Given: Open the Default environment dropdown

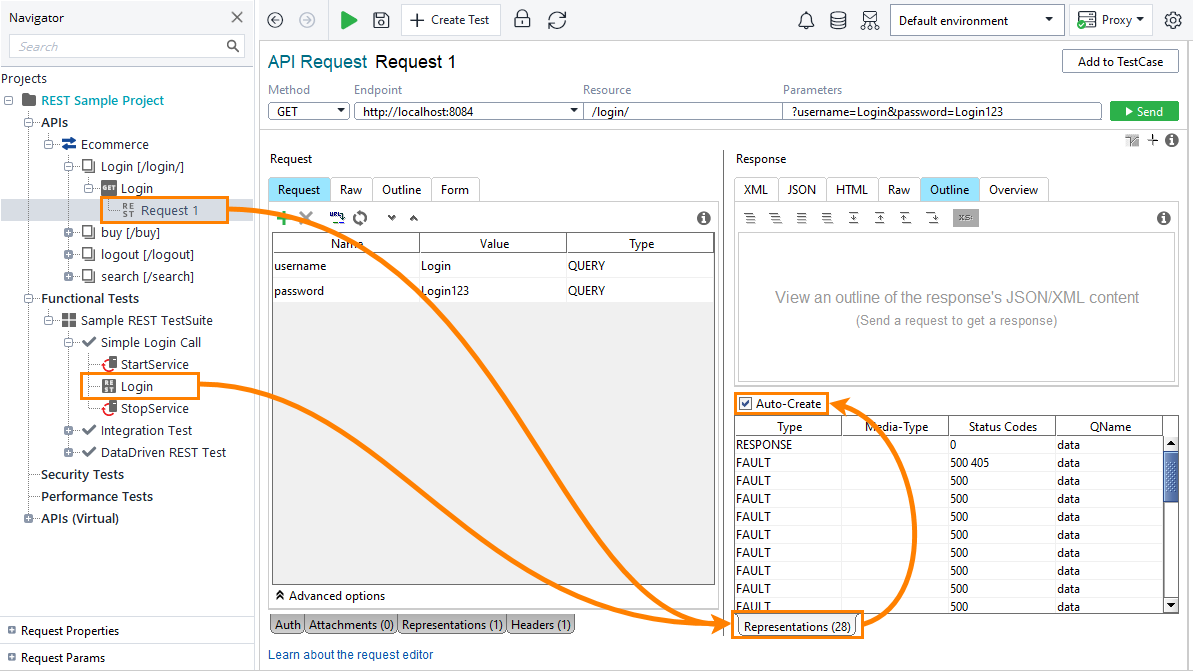Looking at the screenshot, I should 1047,20.
